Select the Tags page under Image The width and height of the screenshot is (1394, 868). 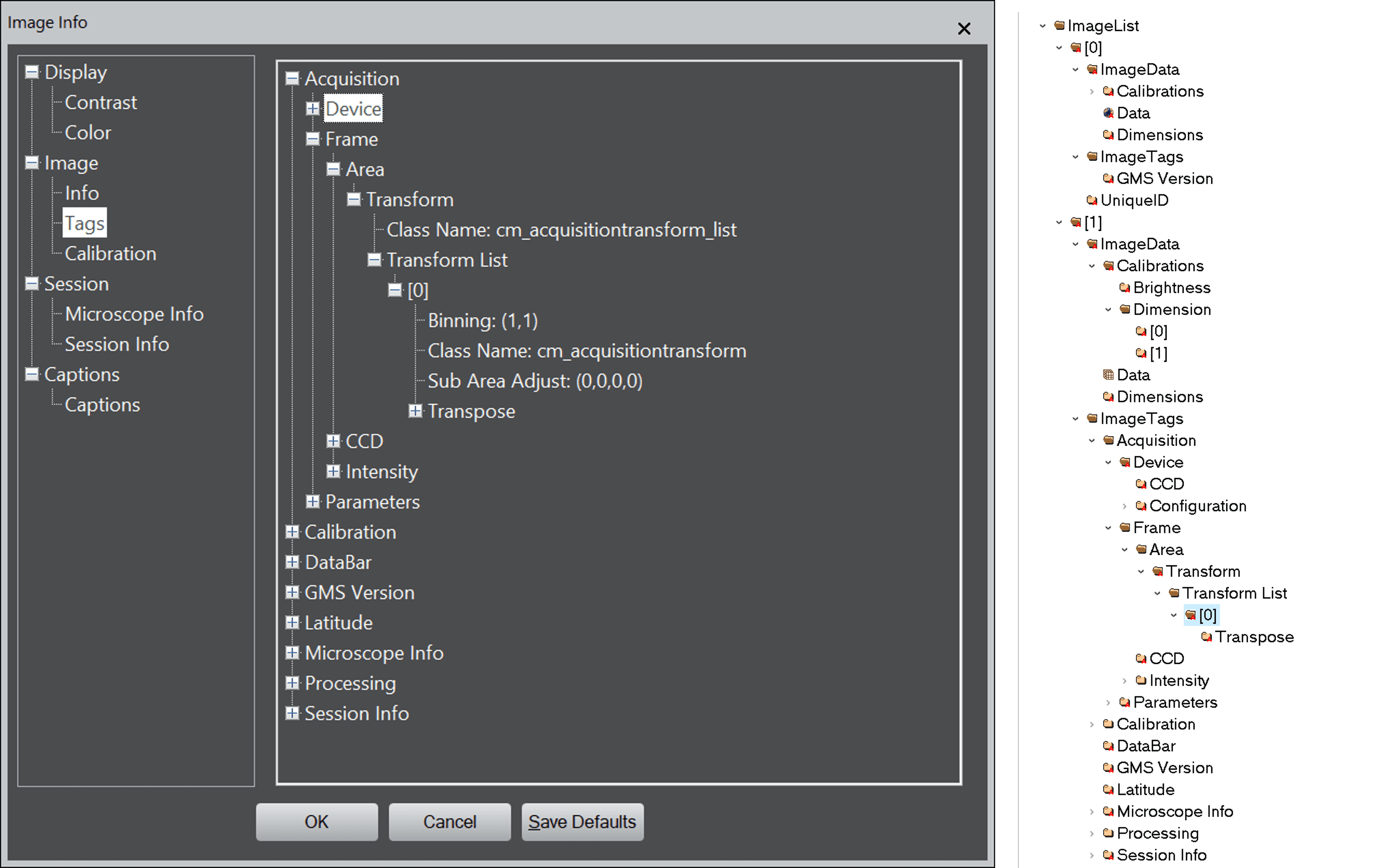pyautogui.click(x=84, y=223)
